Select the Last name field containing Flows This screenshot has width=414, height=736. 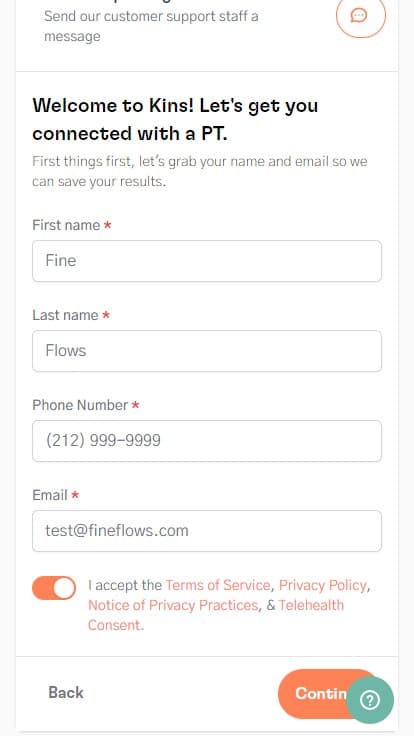pyautogui.click(x=207, y=351)
